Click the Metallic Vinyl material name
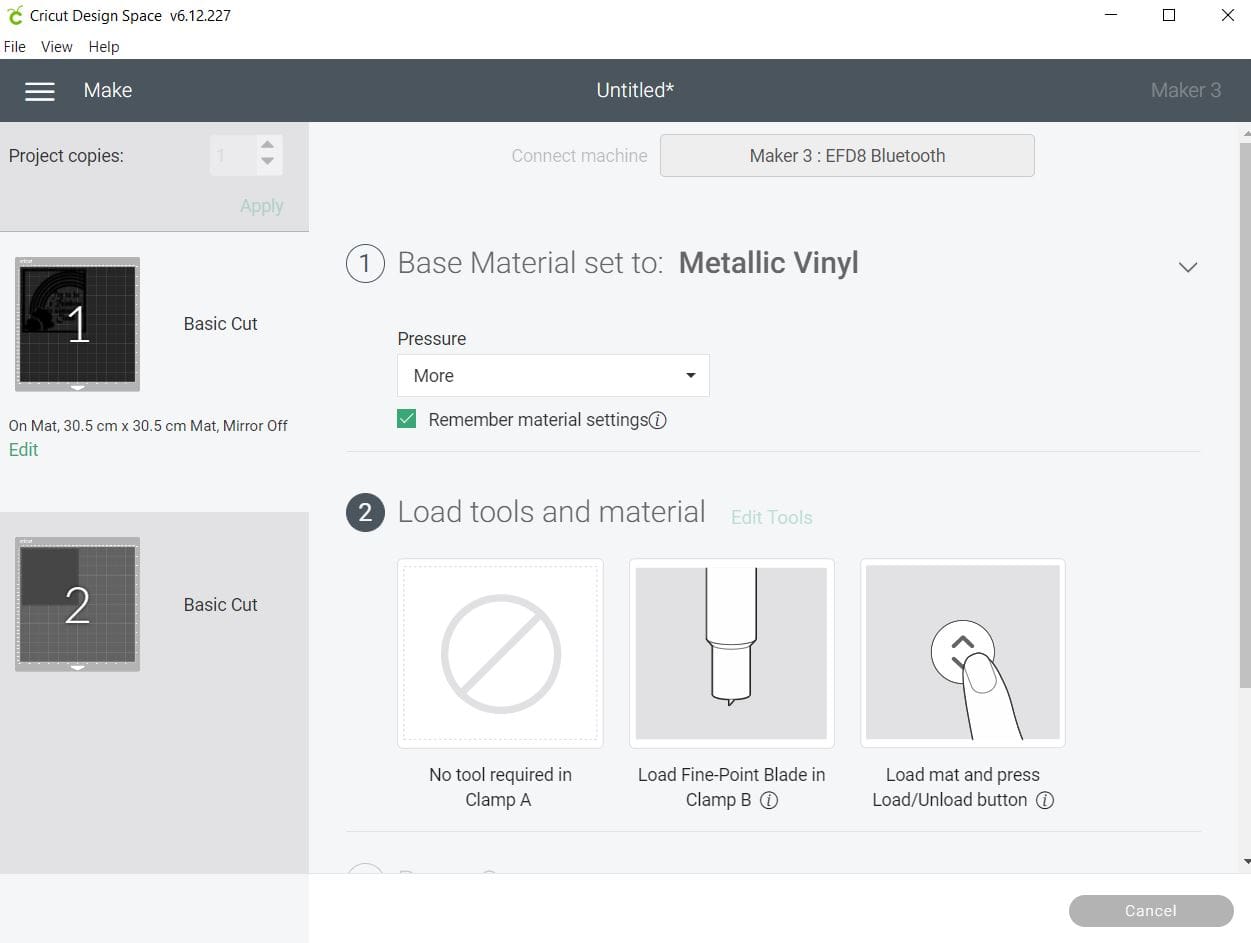The image size is (1251, 943). (x=768, y=264)
